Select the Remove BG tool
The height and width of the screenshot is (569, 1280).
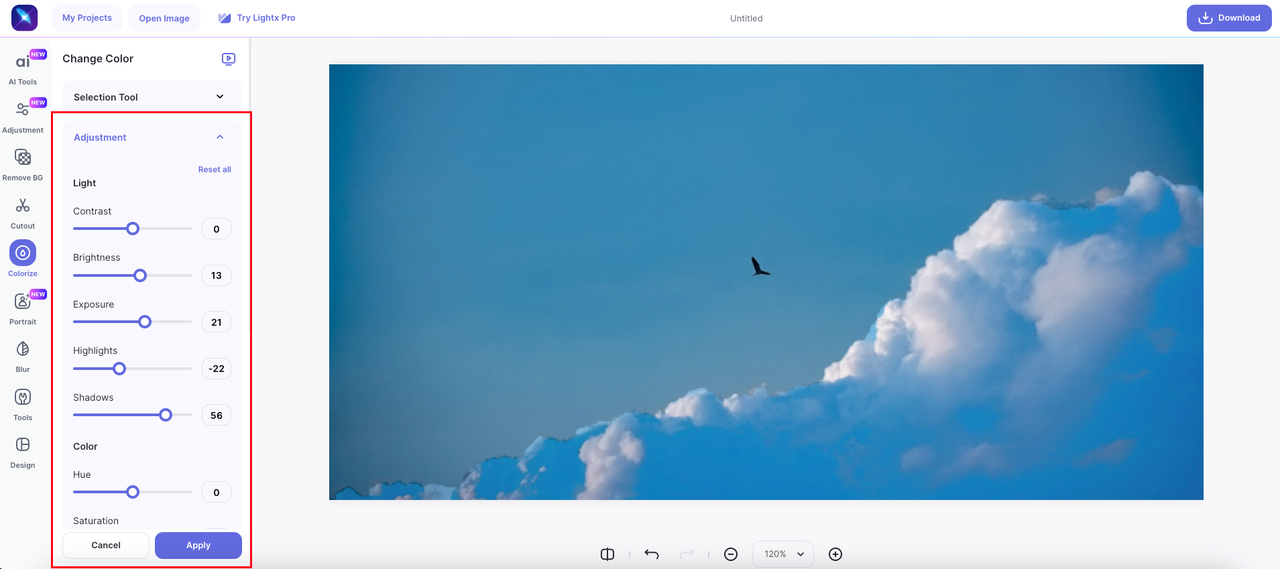point(23,164)
